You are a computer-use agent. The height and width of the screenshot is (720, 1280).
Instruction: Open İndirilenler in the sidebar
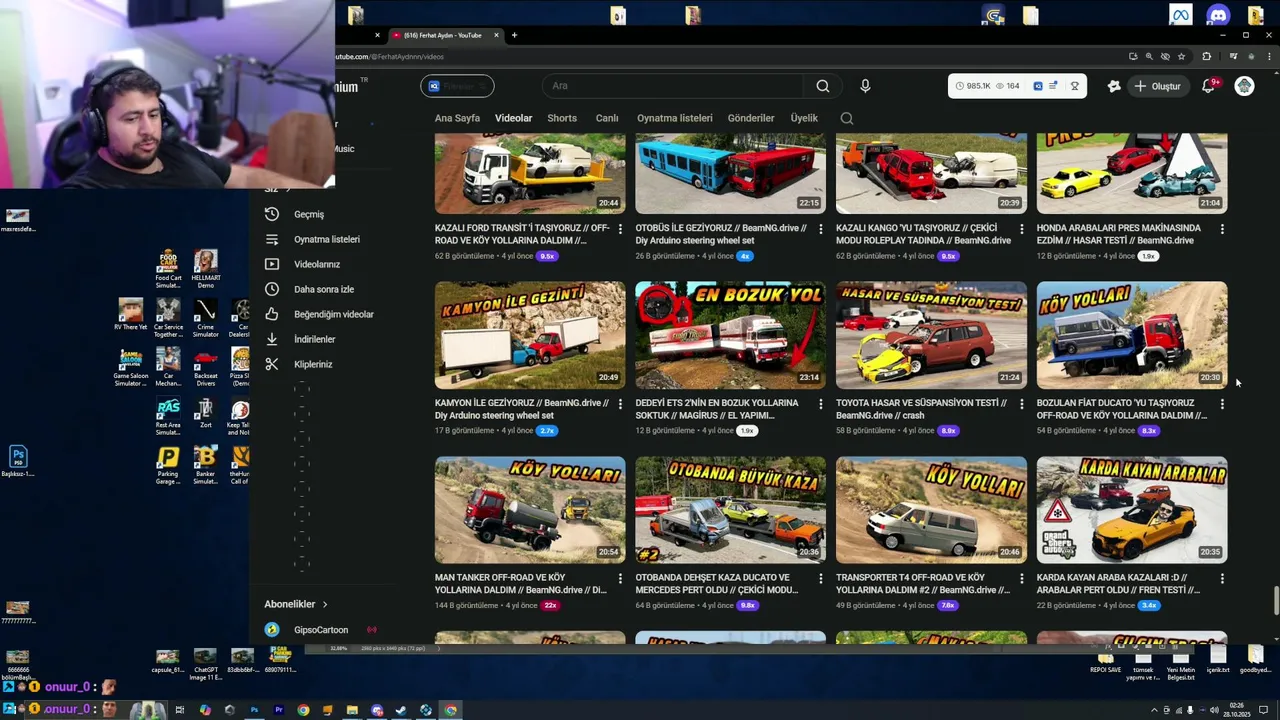(x=314, y=339)
